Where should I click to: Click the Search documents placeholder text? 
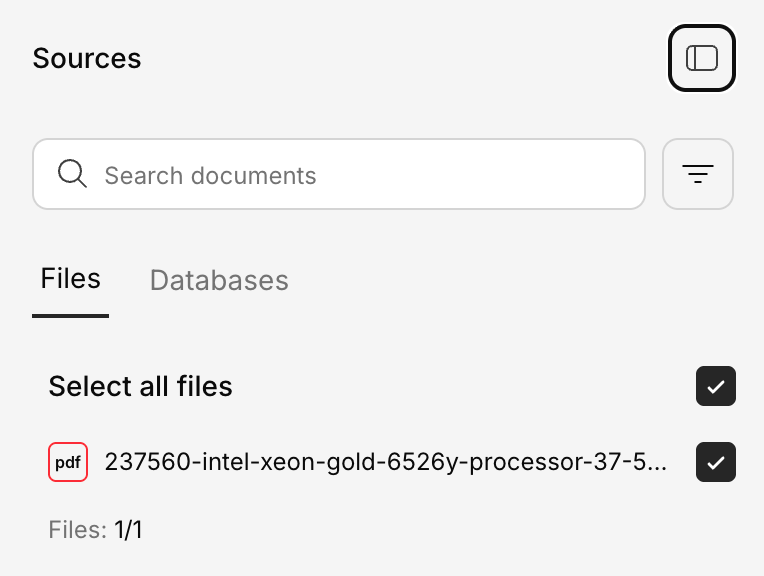[x=210, y=176]
